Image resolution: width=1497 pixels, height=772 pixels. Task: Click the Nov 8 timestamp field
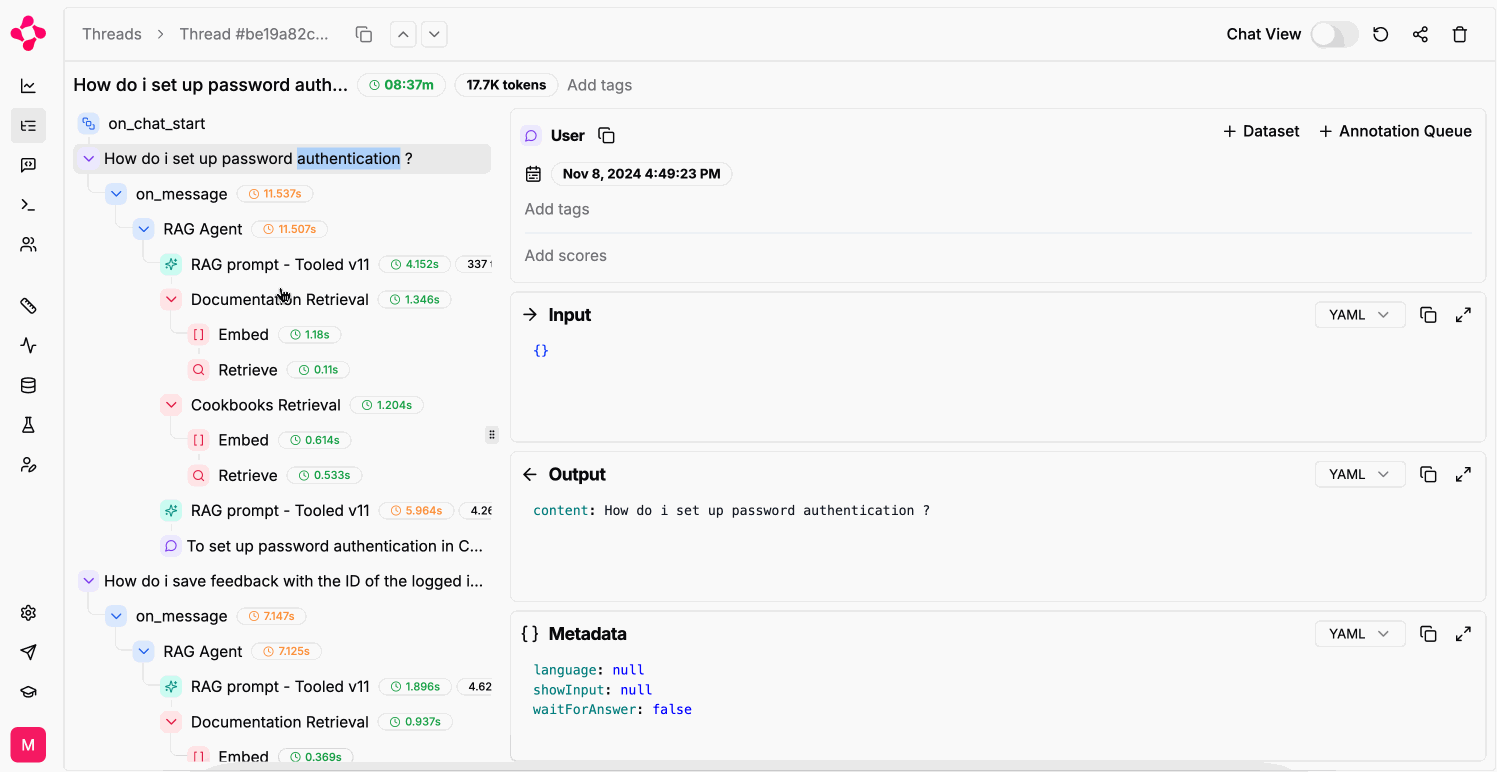(x=641, y=173)
